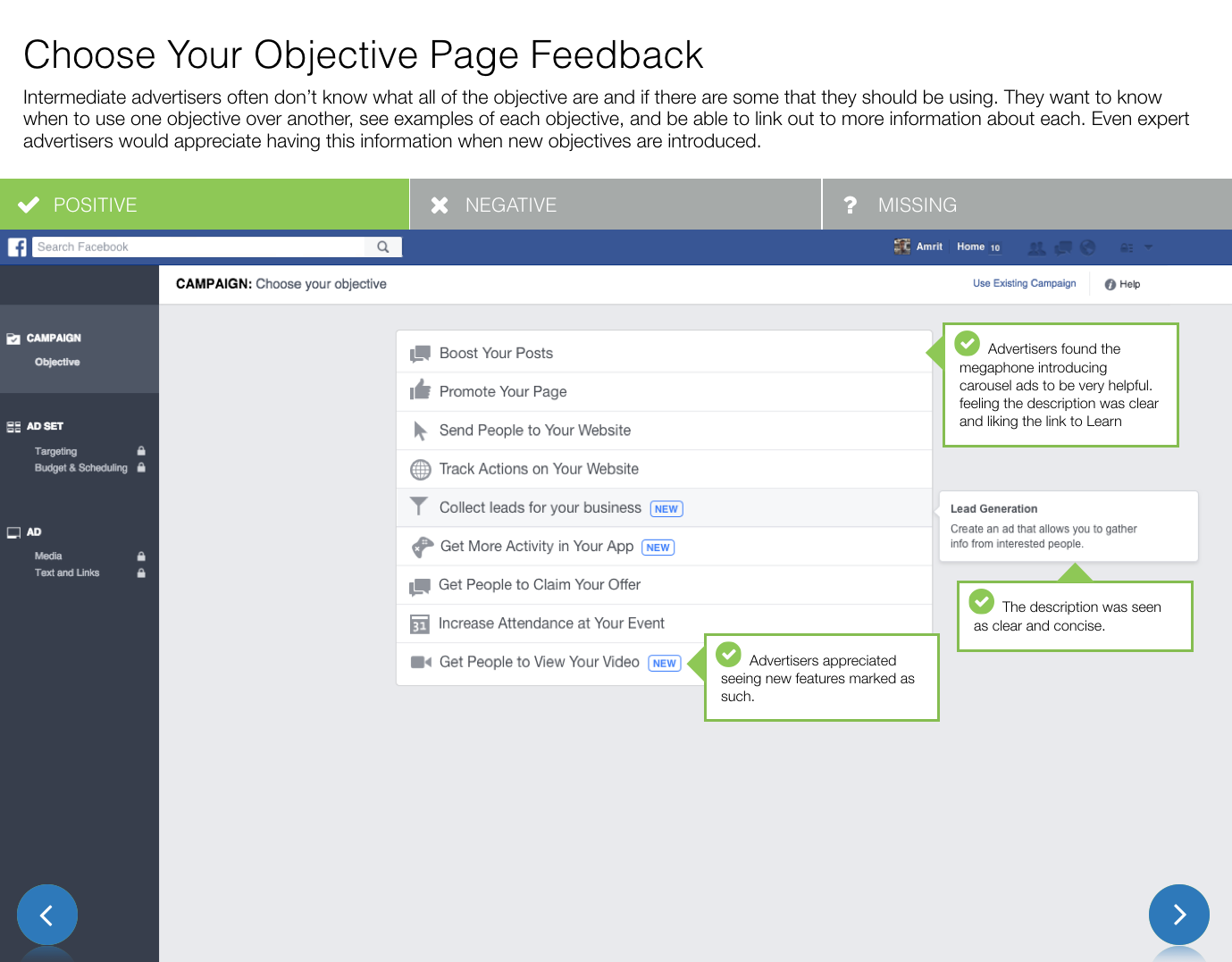Click the Home link in top bar
The width and height of the screenshot is (1232, 962).
point(970,247)
